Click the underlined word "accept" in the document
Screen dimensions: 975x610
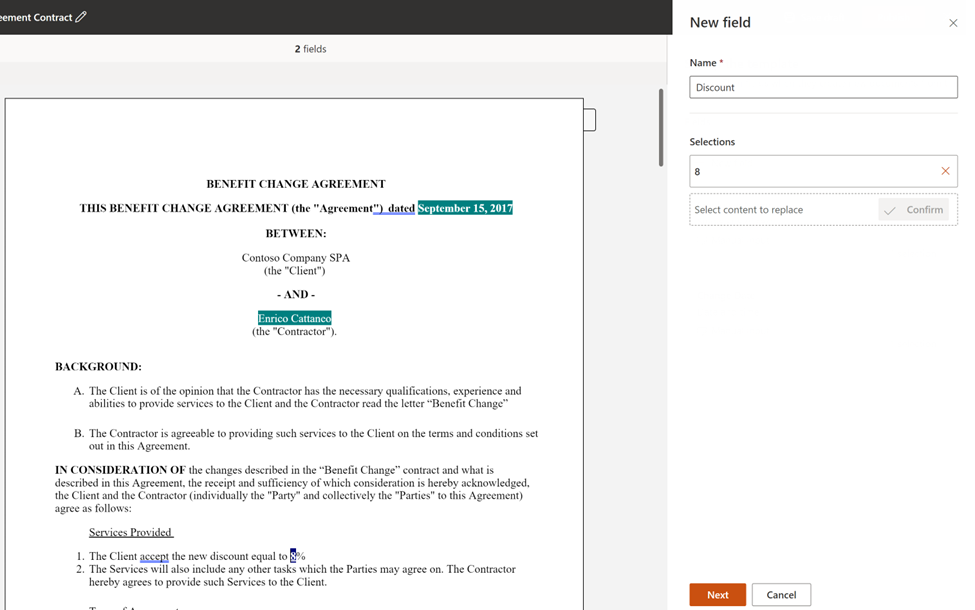click(154, 556)
